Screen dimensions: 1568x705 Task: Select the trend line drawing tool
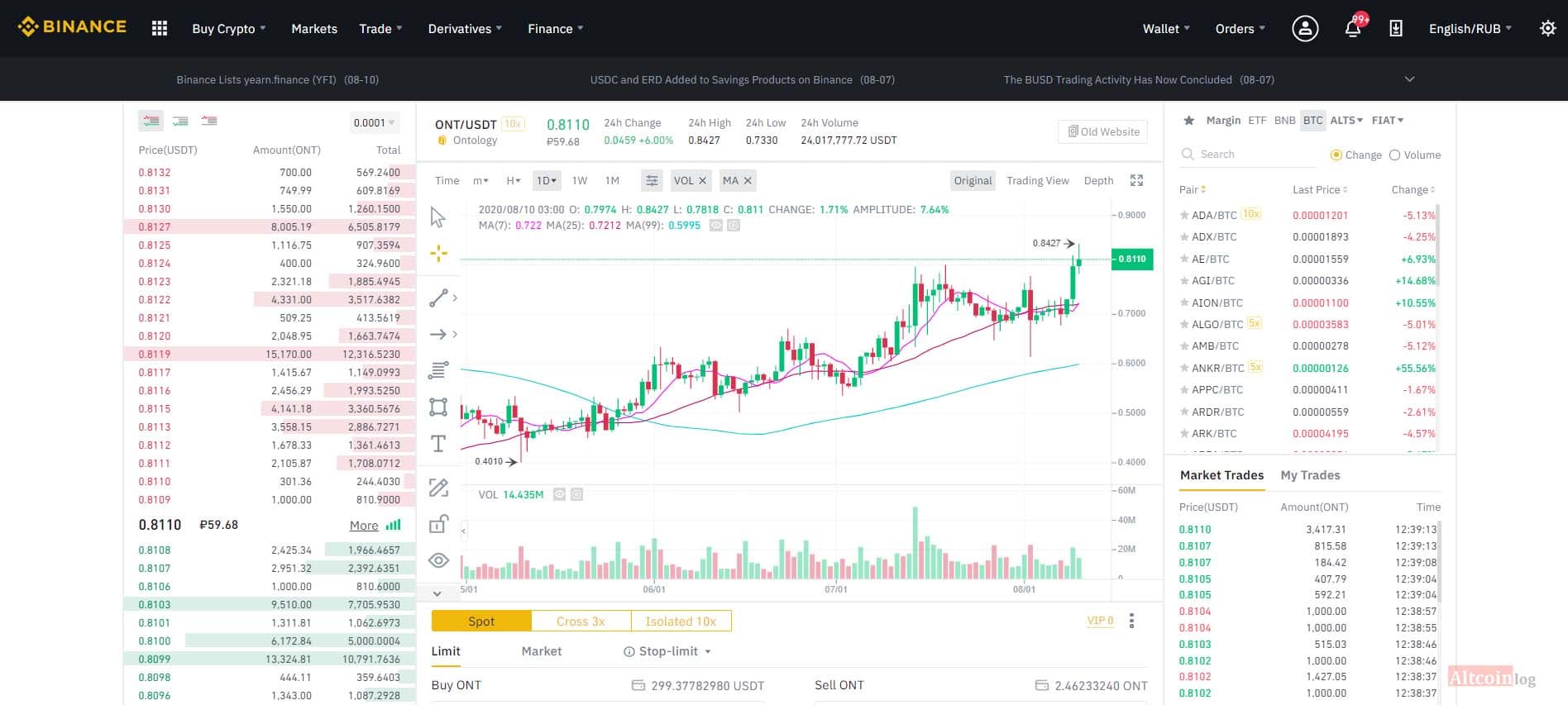(x=438, y=298)
